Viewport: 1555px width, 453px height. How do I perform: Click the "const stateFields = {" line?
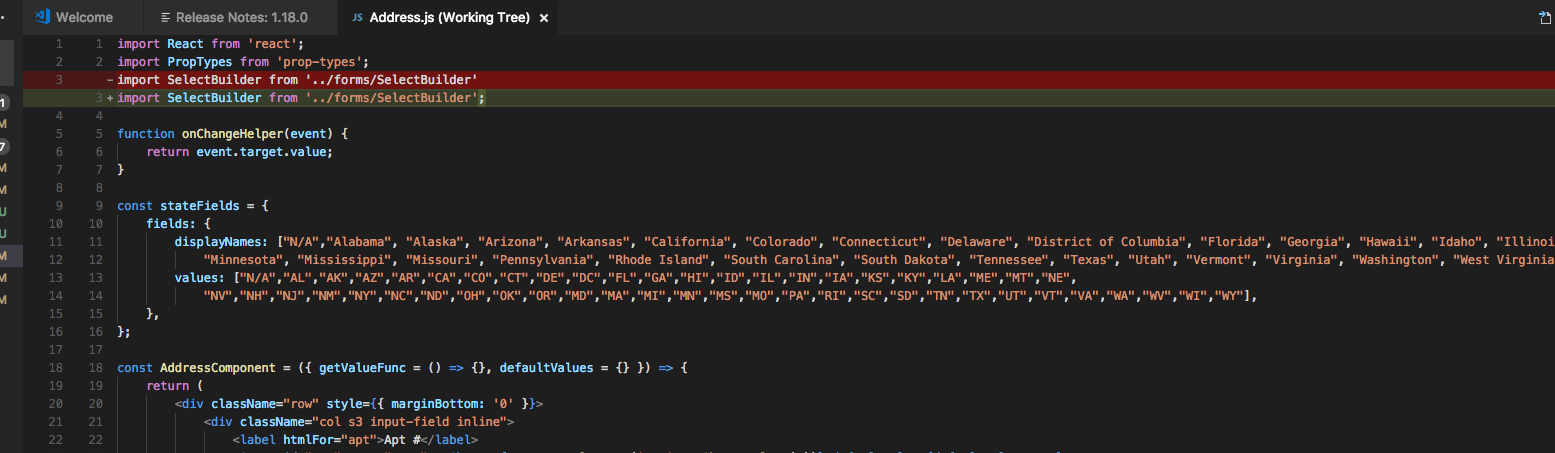[193, 205]
